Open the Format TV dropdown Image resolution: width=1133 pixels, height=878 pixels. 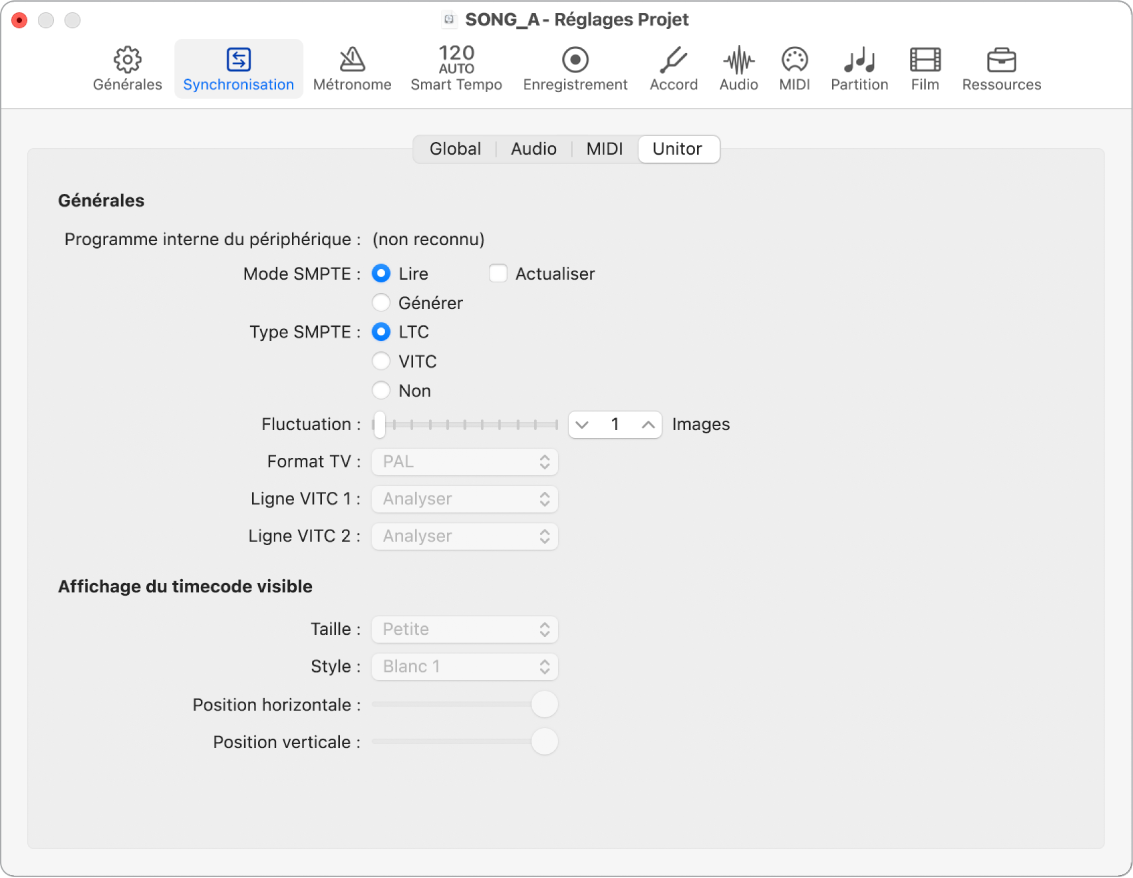[x=464, y=462]
